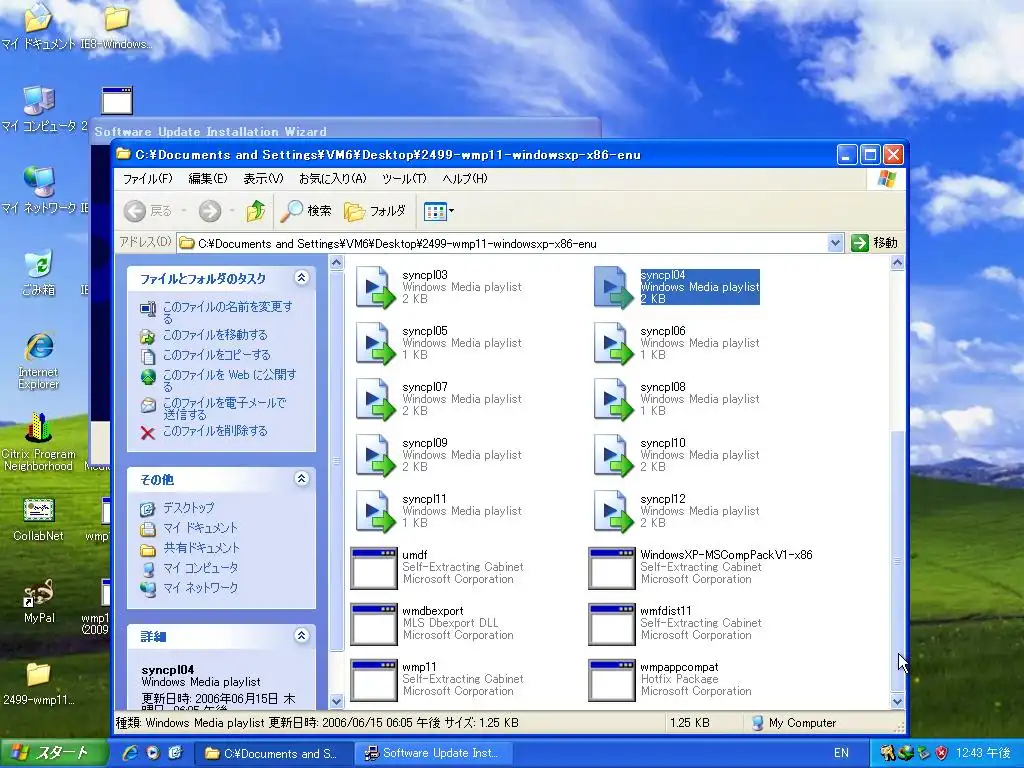Select the syncpl10 playlist file icon
This screenshot has width=1024, height=768.
[x=613, y=455]
